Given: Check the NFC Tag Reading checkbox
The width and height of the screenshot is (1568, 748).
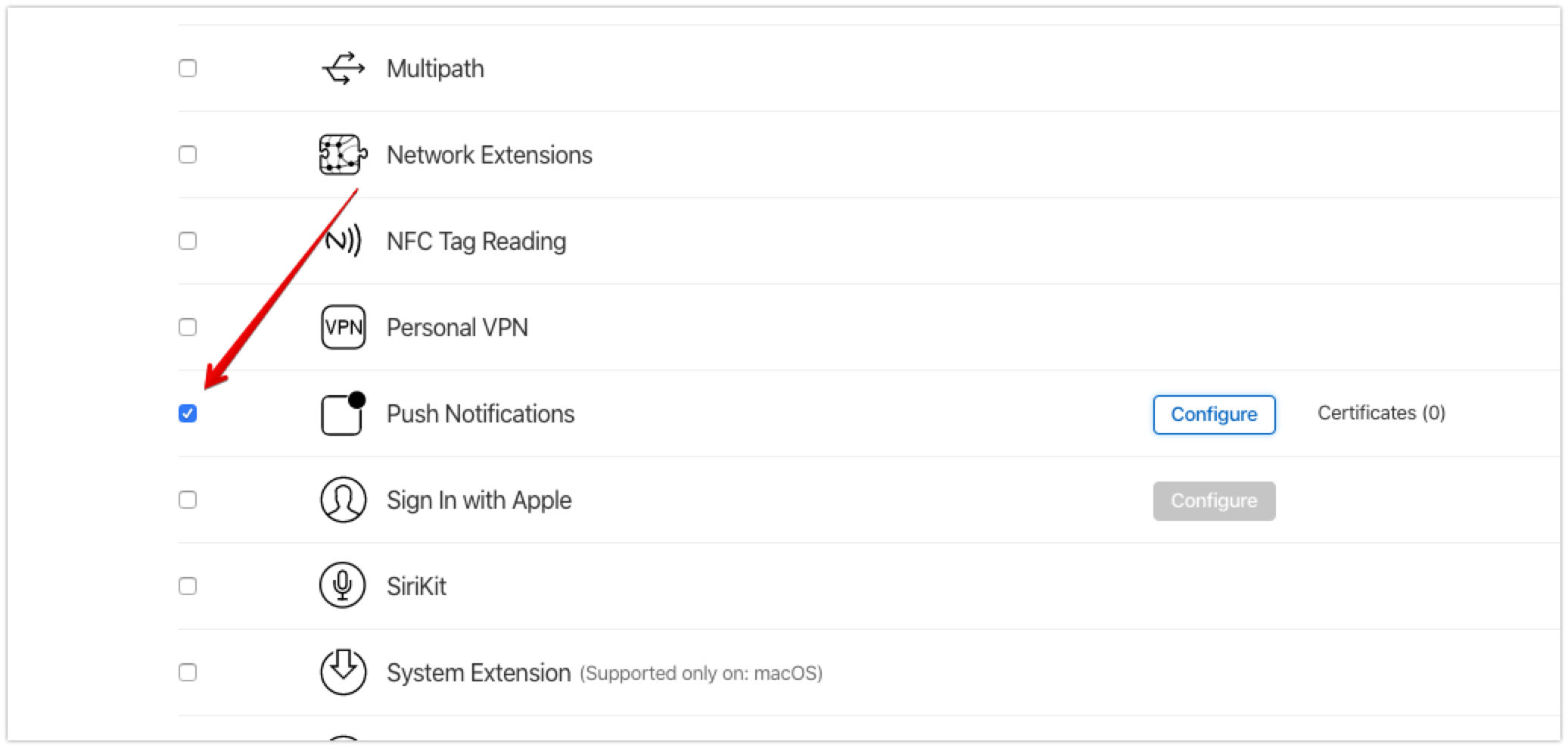Looking at the screenshot, I should click(188, 241).
